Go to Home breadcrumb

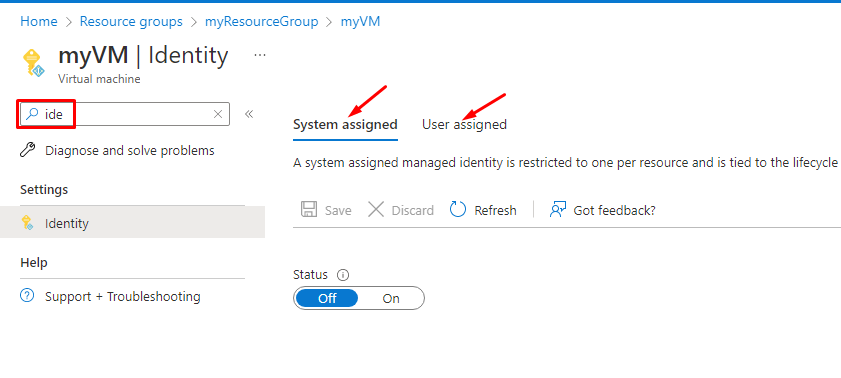coord(39,21)
